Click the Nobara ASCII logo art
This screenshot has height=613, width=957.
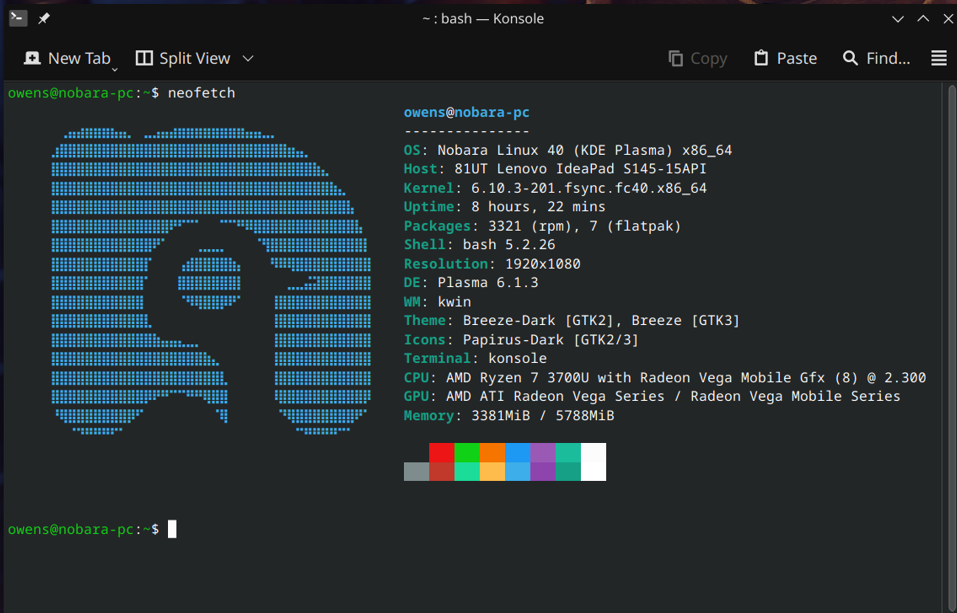[211, 281]
